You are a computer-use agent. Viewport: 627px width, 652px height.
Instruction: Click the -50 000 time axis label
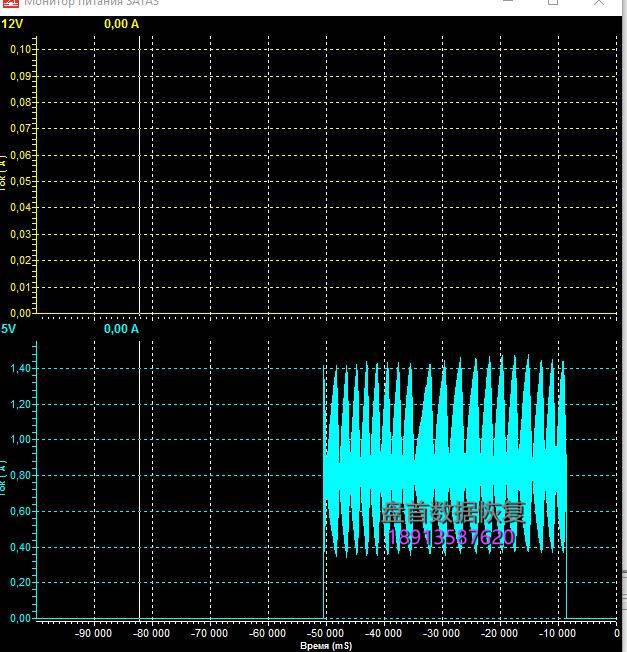pos(325,633)
